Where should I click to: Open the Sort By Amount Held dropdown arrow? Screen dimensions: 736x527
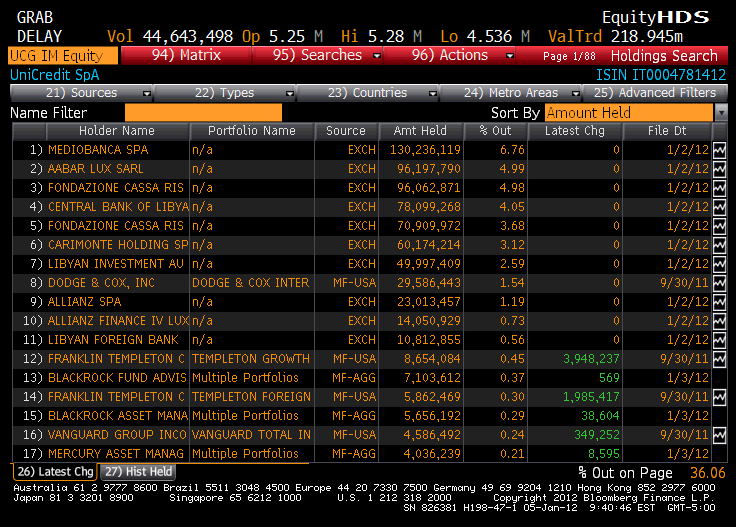[x=721, y=113]
